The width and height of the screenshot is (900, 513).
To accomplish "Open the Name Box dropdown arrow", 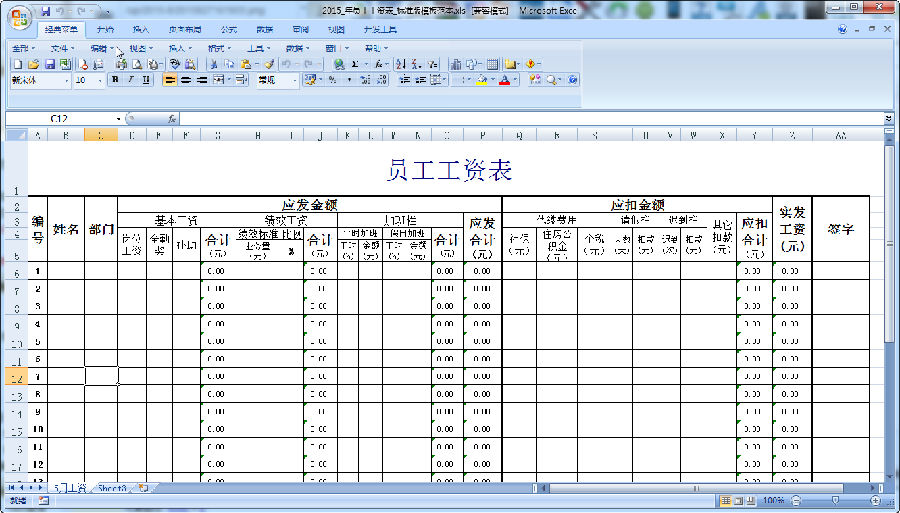I will [119, 119].
